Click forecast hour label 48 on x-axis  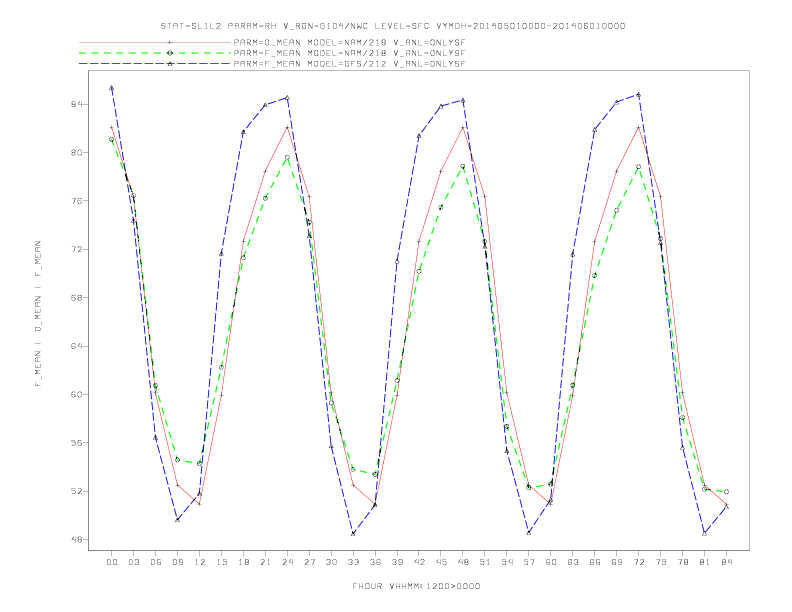(463, 562)
